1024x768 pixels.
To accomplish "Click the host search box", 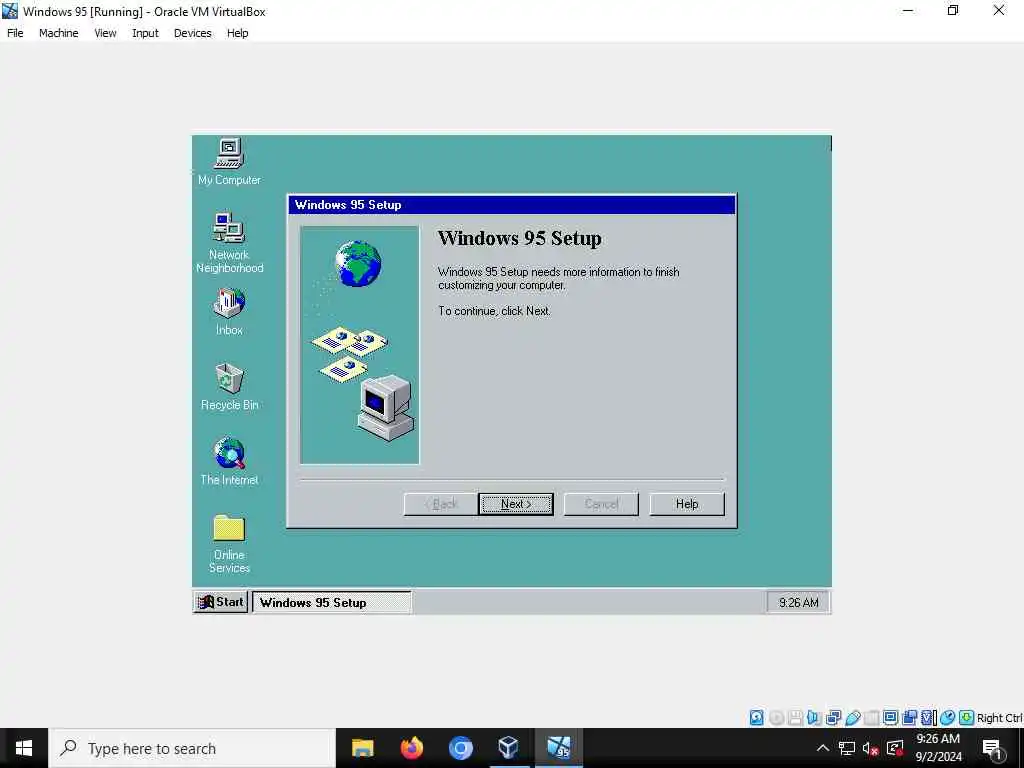I will [x=192, y=748].
